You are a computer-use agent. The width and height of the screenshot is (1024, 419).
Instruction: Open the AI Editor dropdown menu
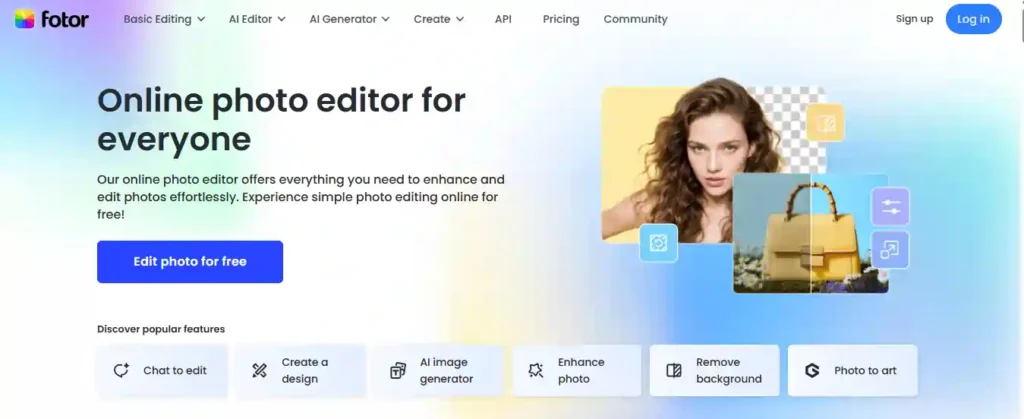coord(256,19)
